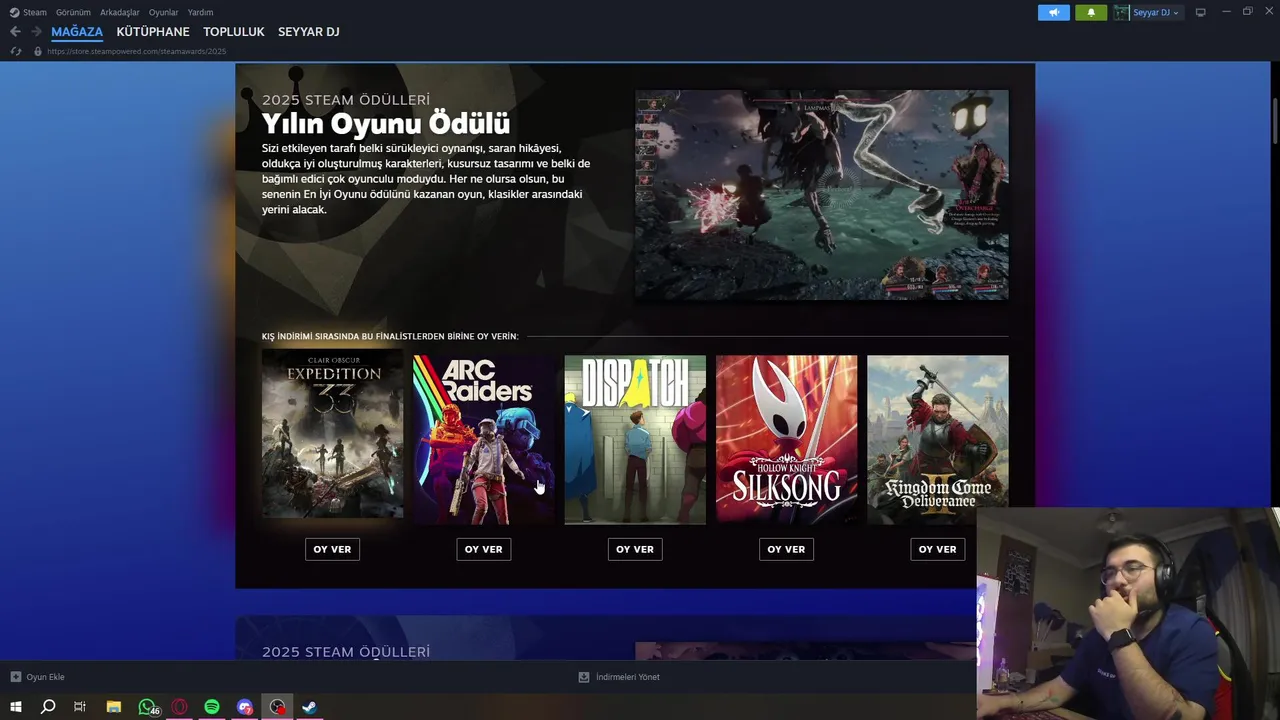The width and height of the screenshot is (1280, 720).
Task: Open the Windows Start menu
Action: (15, 707)
